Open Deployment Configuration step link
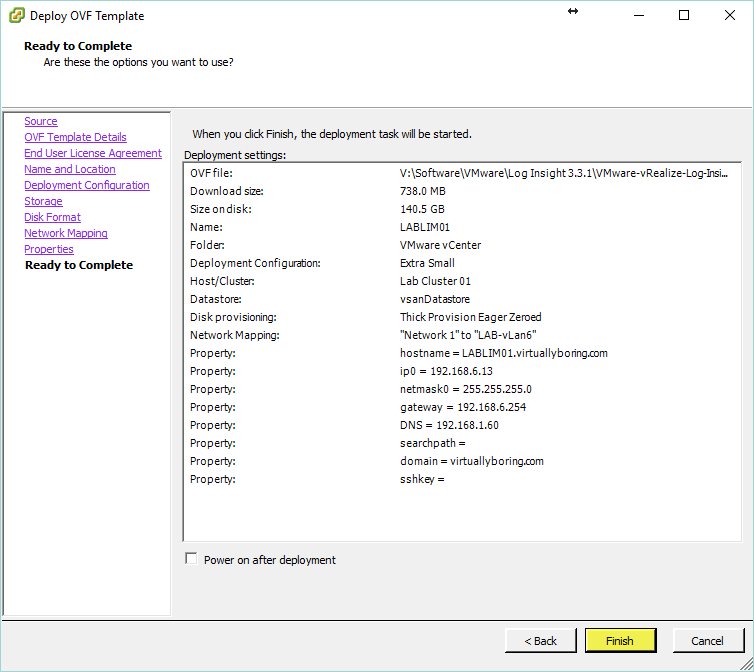Image resolution: width=754 pixels, height=672 pixels. point(87,185)
